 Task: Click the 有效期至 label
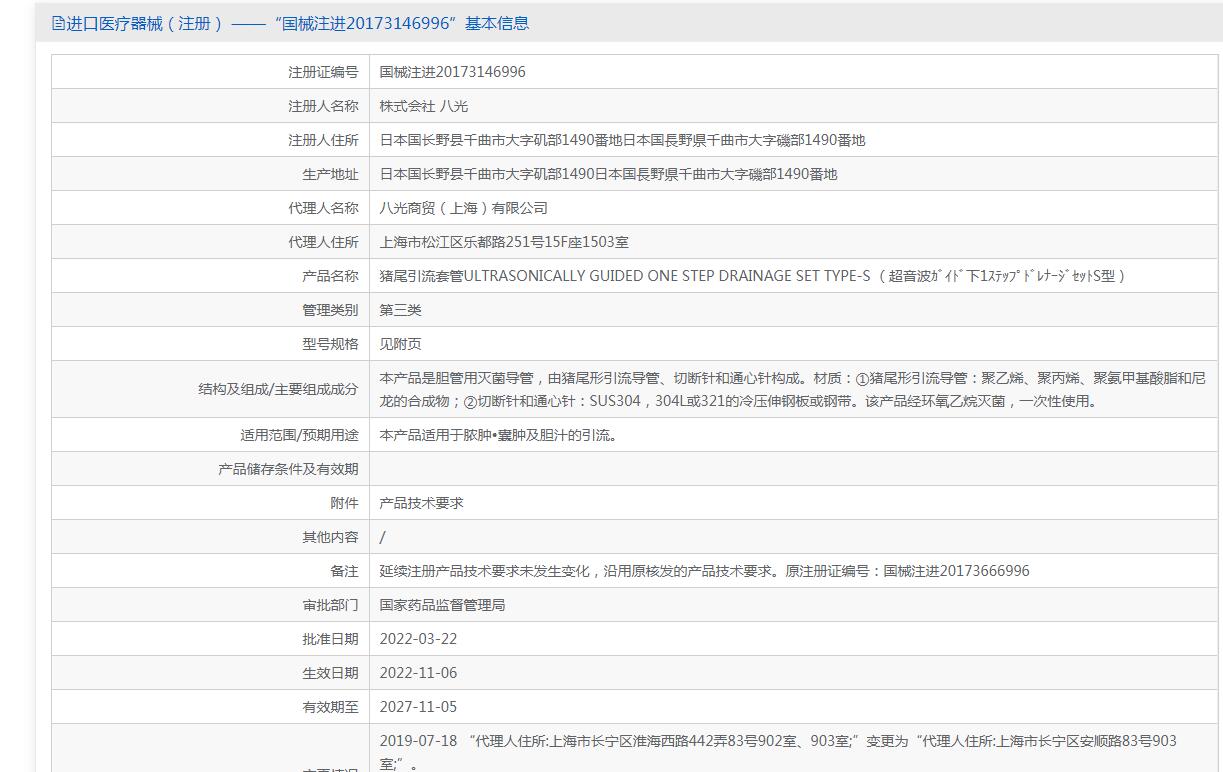point(330,707)
